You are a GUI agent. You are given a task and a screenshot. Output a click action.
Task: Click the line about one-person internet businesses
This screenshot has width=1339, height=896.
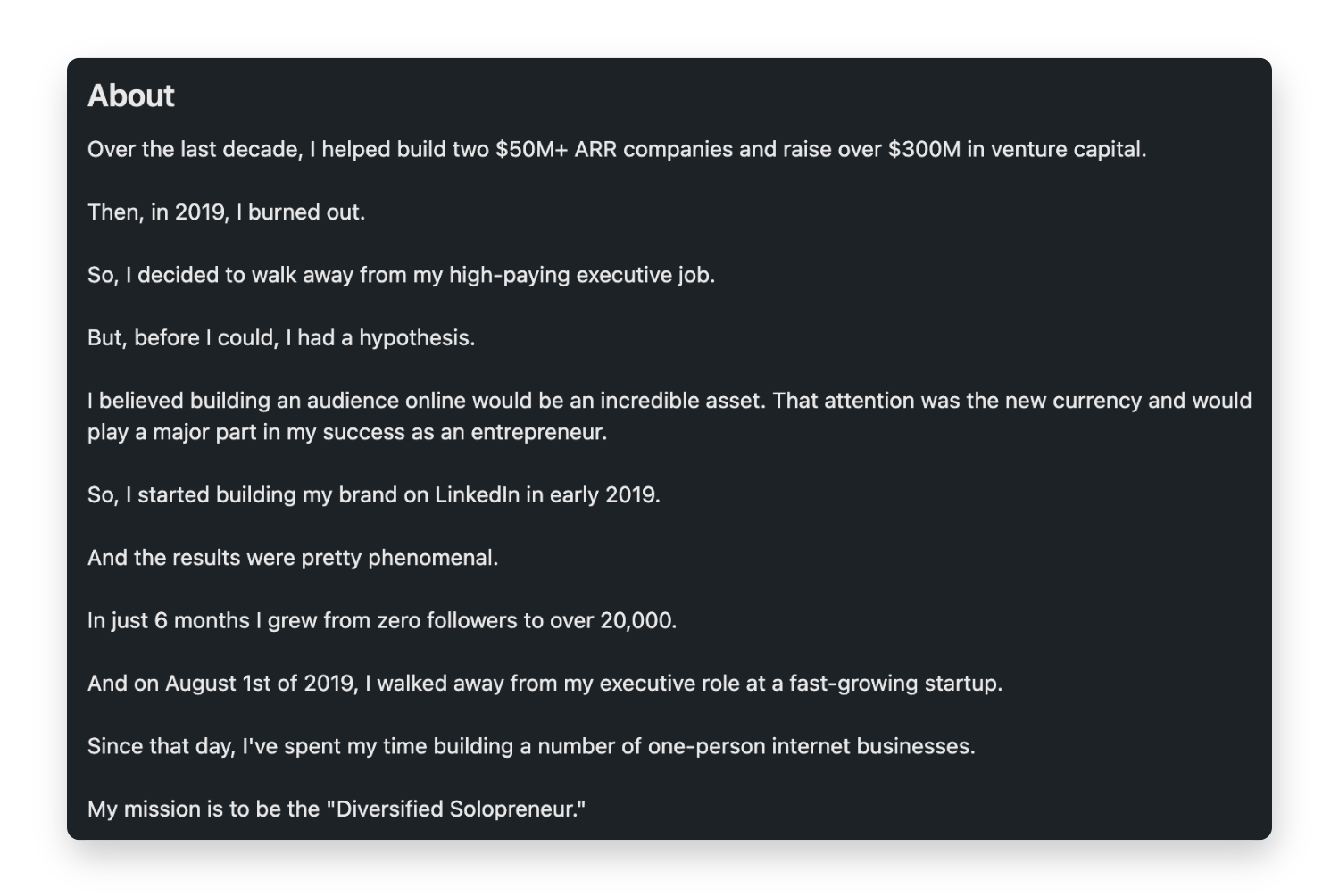tap(531, 746)
